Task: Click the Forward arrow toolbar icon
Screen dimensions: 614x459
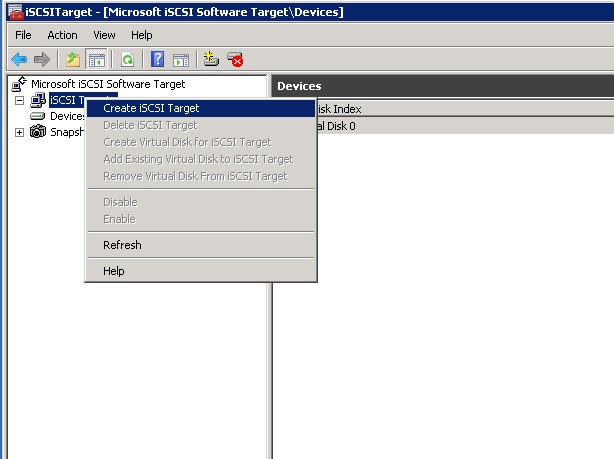Action: [41, 60]
